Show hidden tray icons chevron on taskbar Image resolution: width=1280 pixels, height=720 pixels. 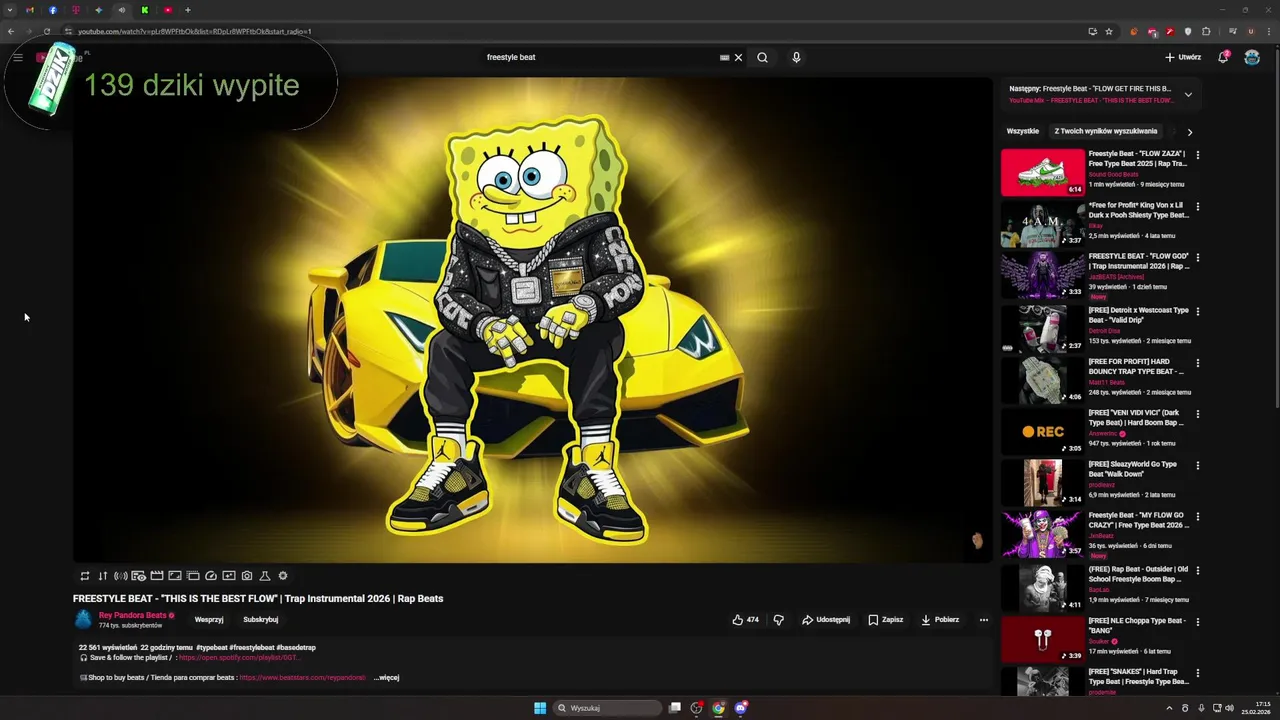tap(1169, 708)
